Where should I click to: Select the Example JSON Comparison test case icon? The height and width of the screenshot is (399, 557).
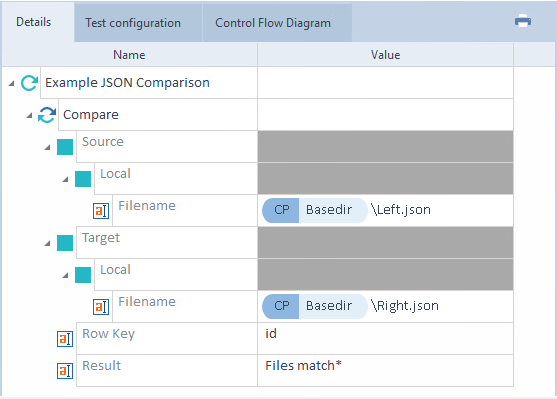coord(29,83)
